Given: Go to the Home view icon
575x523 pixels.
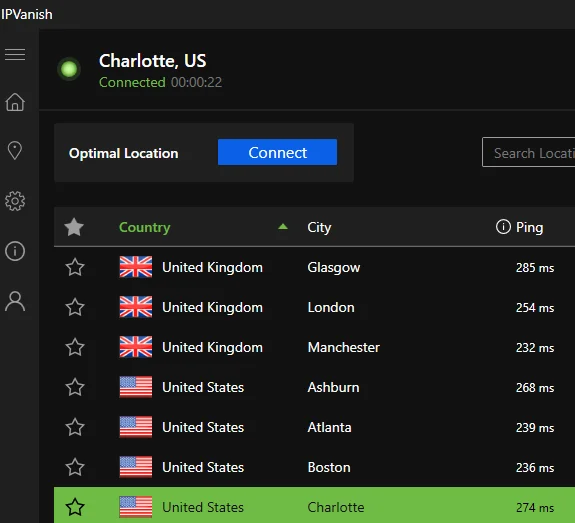Looking at the screenshot, I should [15, 102].
